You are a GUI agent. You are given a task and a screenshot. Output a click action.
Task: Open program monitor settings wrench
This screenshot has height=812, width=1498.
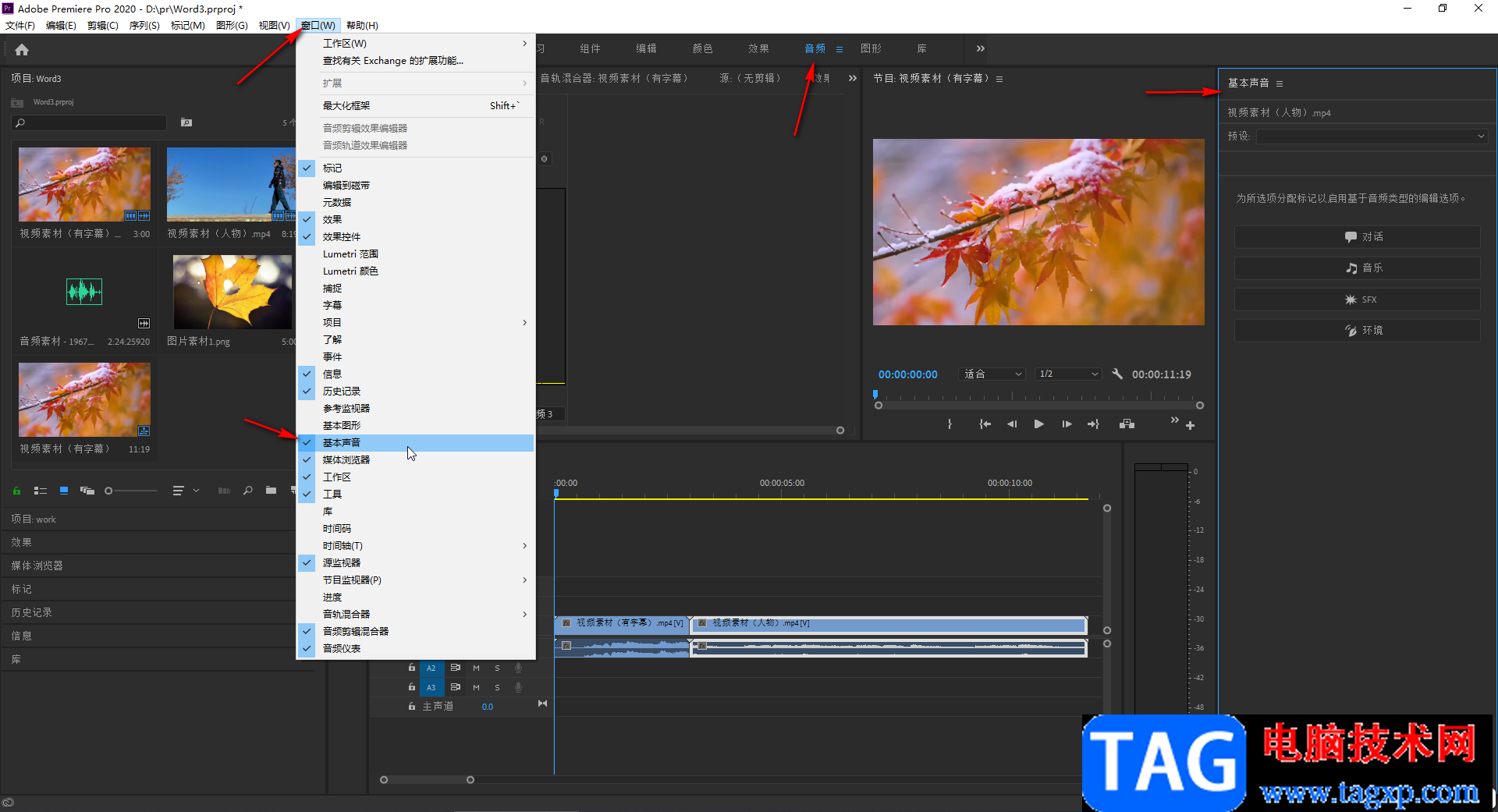pos(1117,374)
